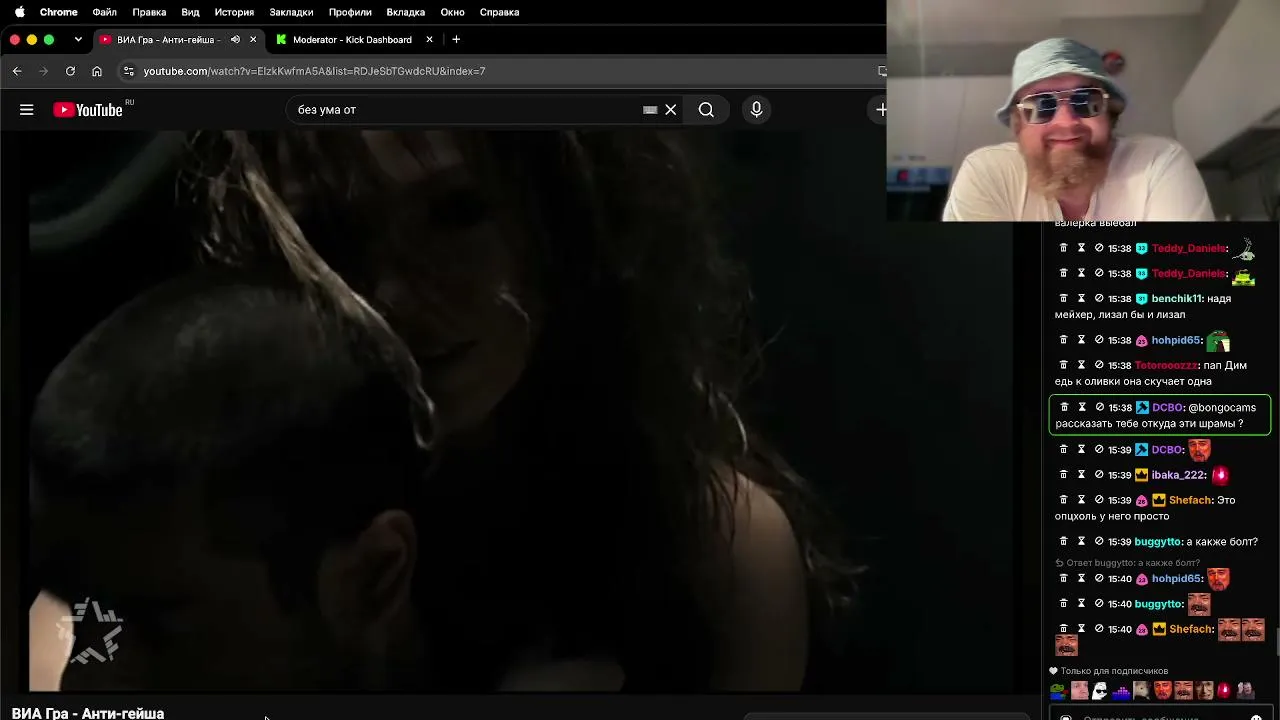Open the Apple menu
Viewport: 1280px width, 720px height.
(19, 12)
